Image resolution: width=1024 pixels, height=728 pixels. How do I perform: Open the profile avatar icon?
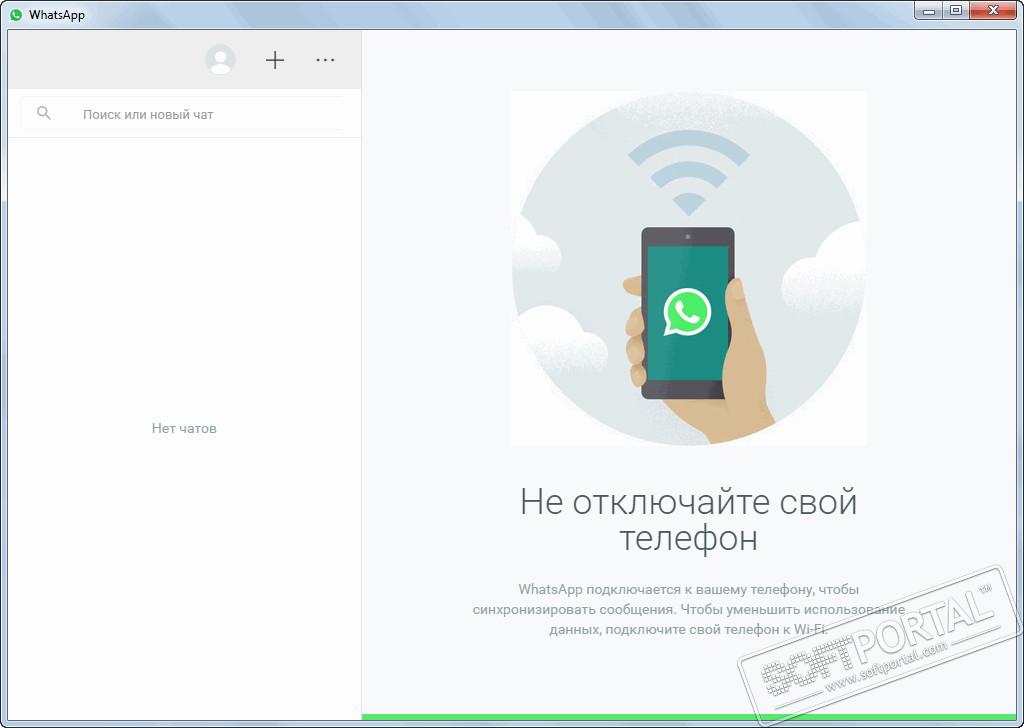[x=220, y=59]
